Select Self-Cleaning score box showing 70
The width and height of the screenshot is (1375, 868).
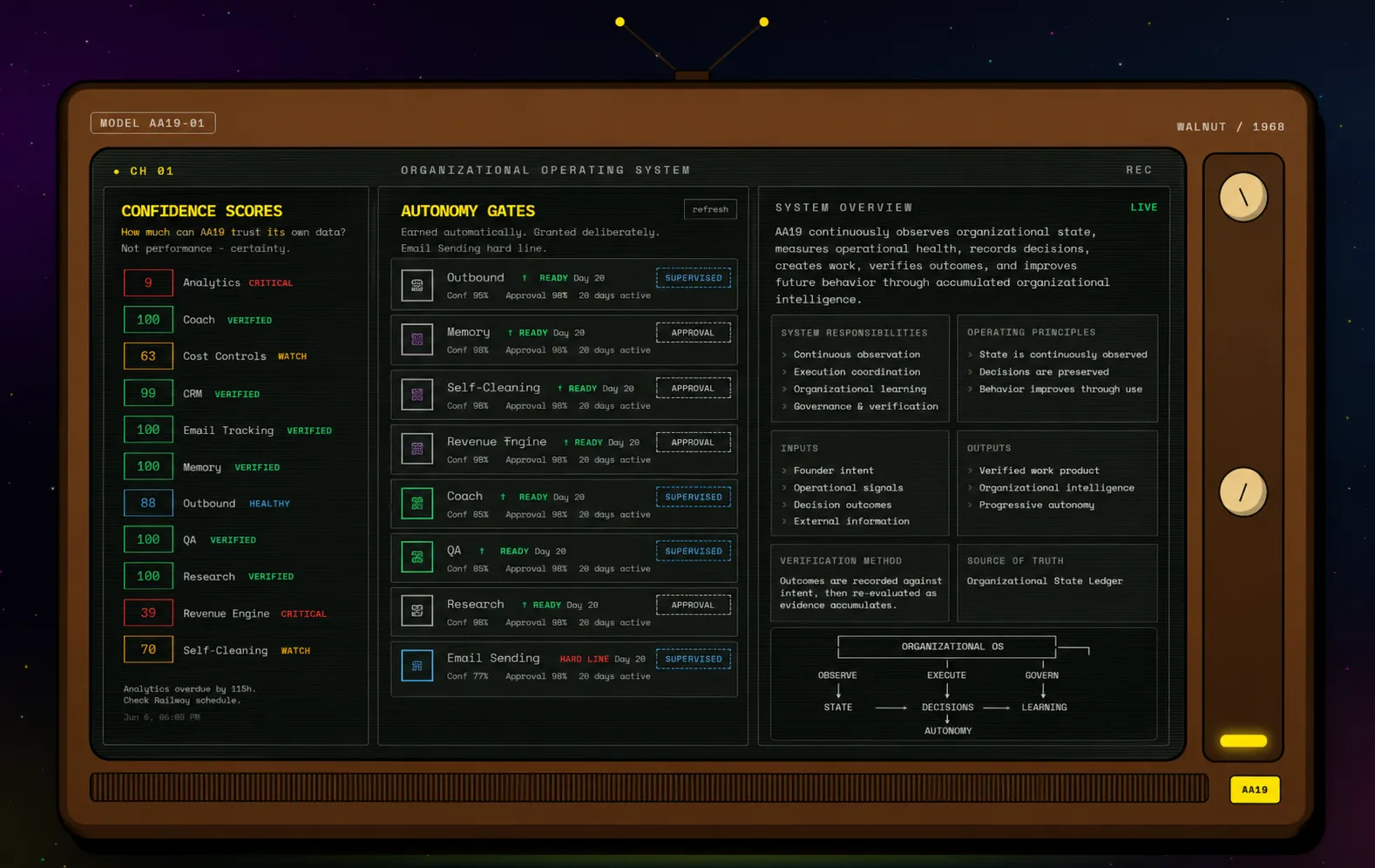148,649
